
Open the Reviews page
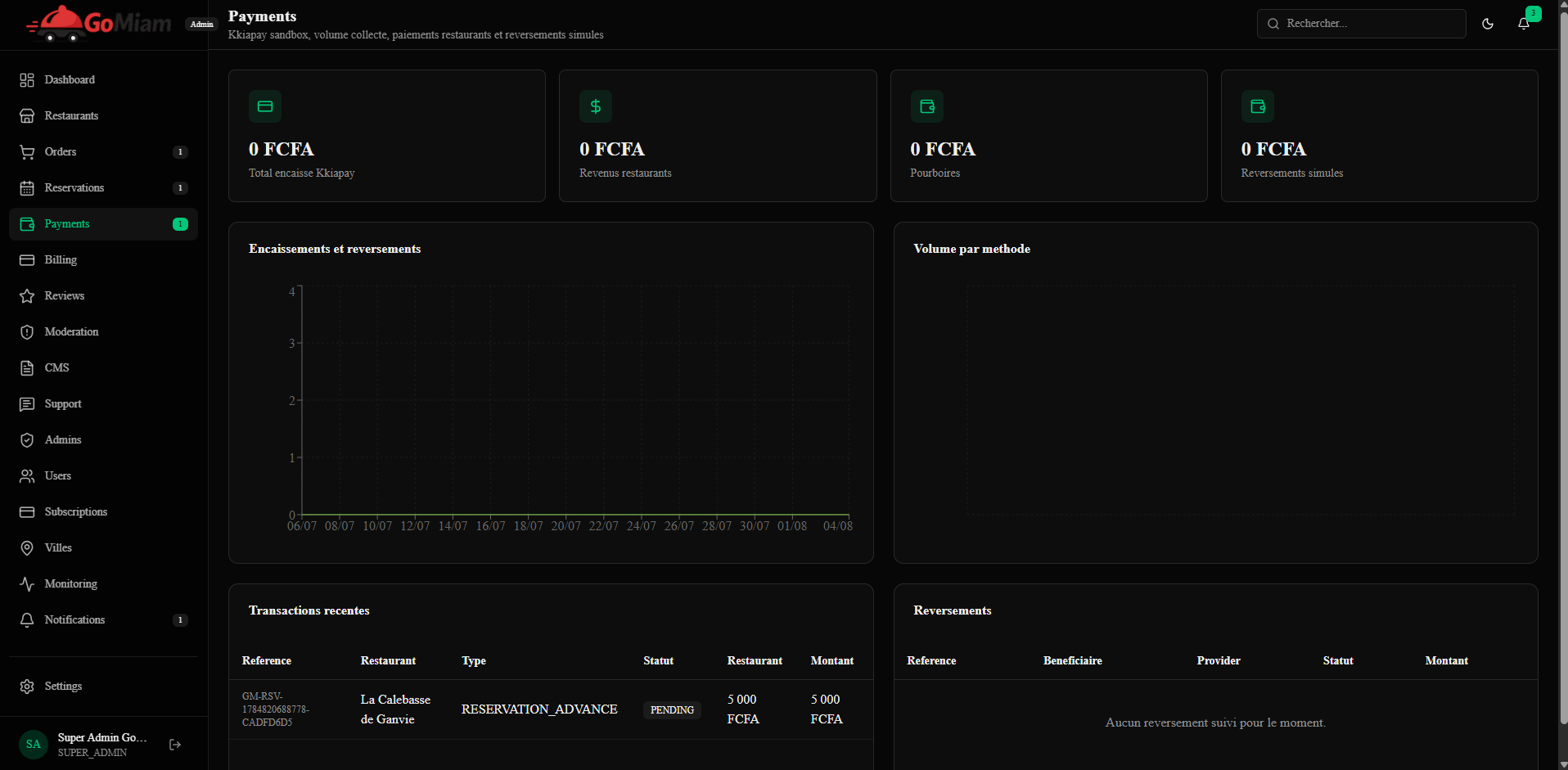103,296
